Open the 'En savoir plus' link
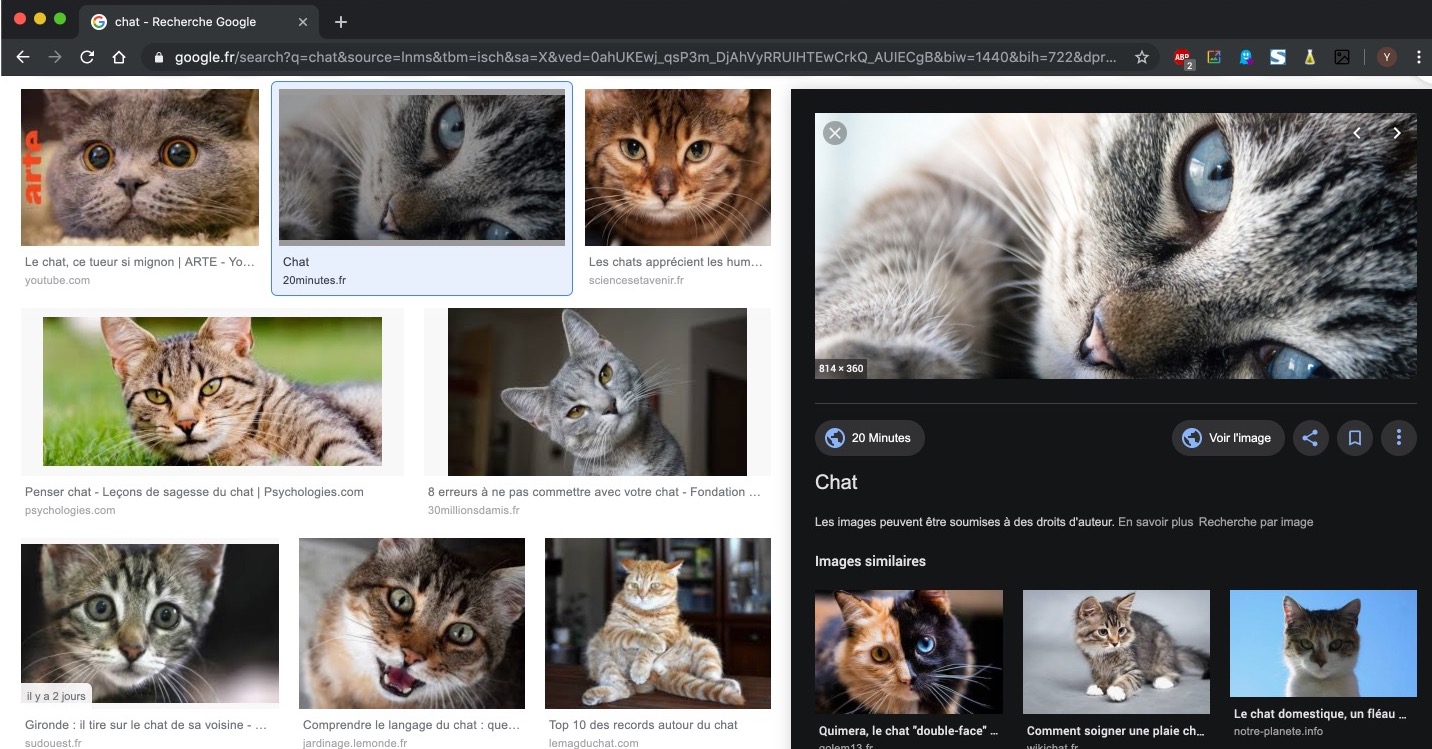 tap(1155, 522)
